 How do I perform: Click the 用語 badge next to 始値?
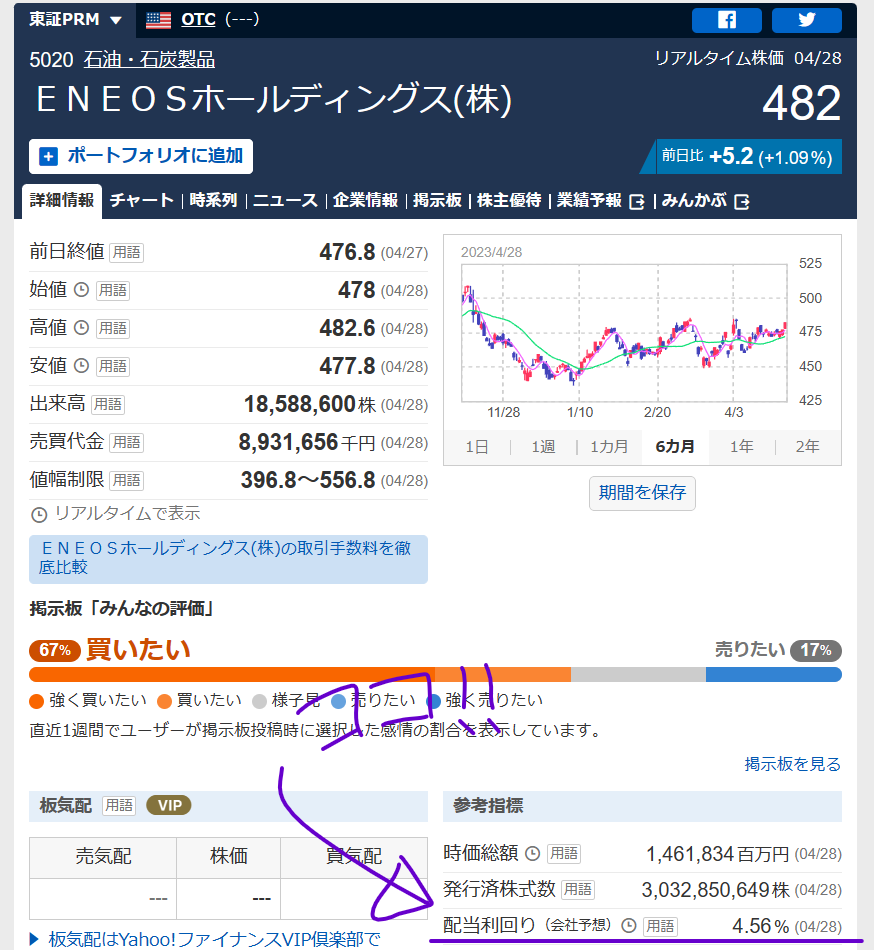coord(113,290)
